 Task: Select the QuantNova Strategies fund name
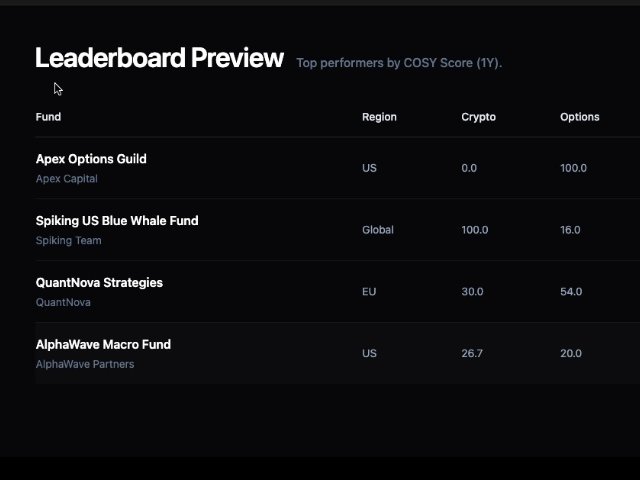point(99,283)
